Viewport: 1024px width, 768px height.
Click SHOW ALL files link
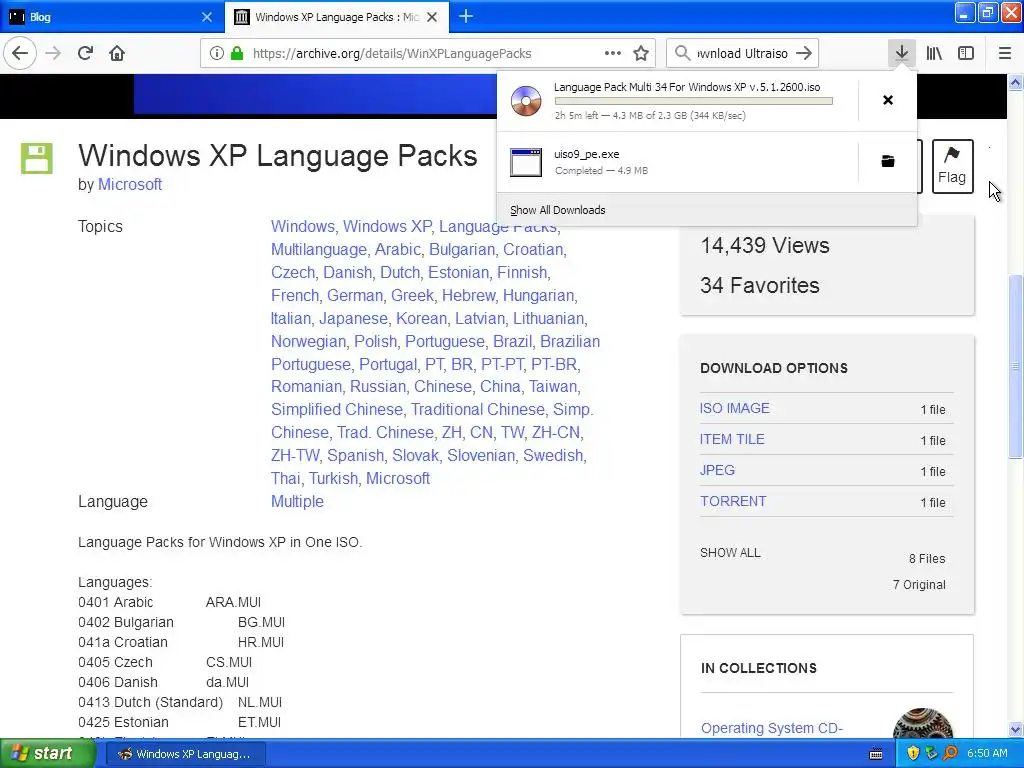[x=730, y=552]
